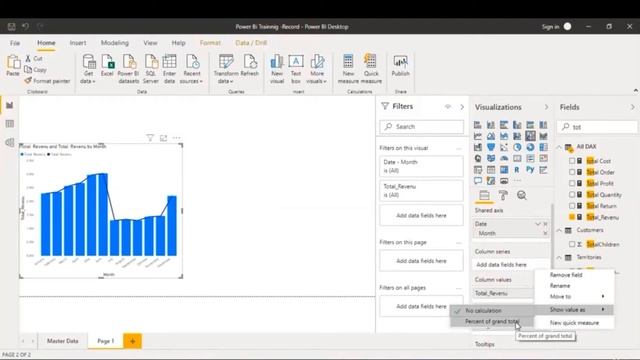
Task: Click the Refresh queries icon
Action: click(249, 62)
